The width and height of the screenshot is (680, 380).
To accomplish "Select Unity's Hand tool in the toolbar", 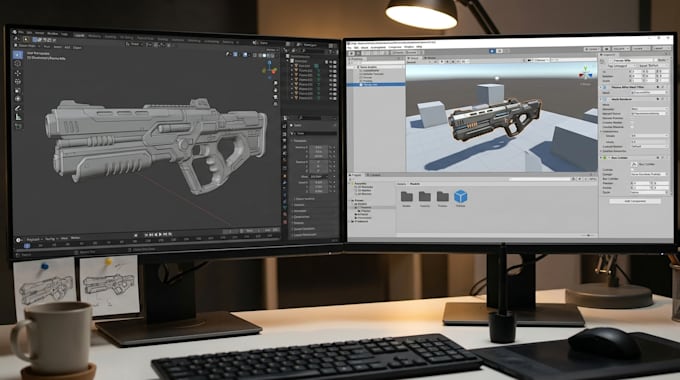I will (x=351, y=53).
